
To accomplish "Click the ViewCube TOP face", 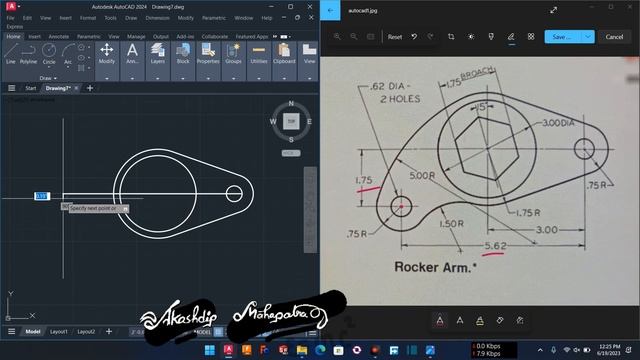I will 291,121.
